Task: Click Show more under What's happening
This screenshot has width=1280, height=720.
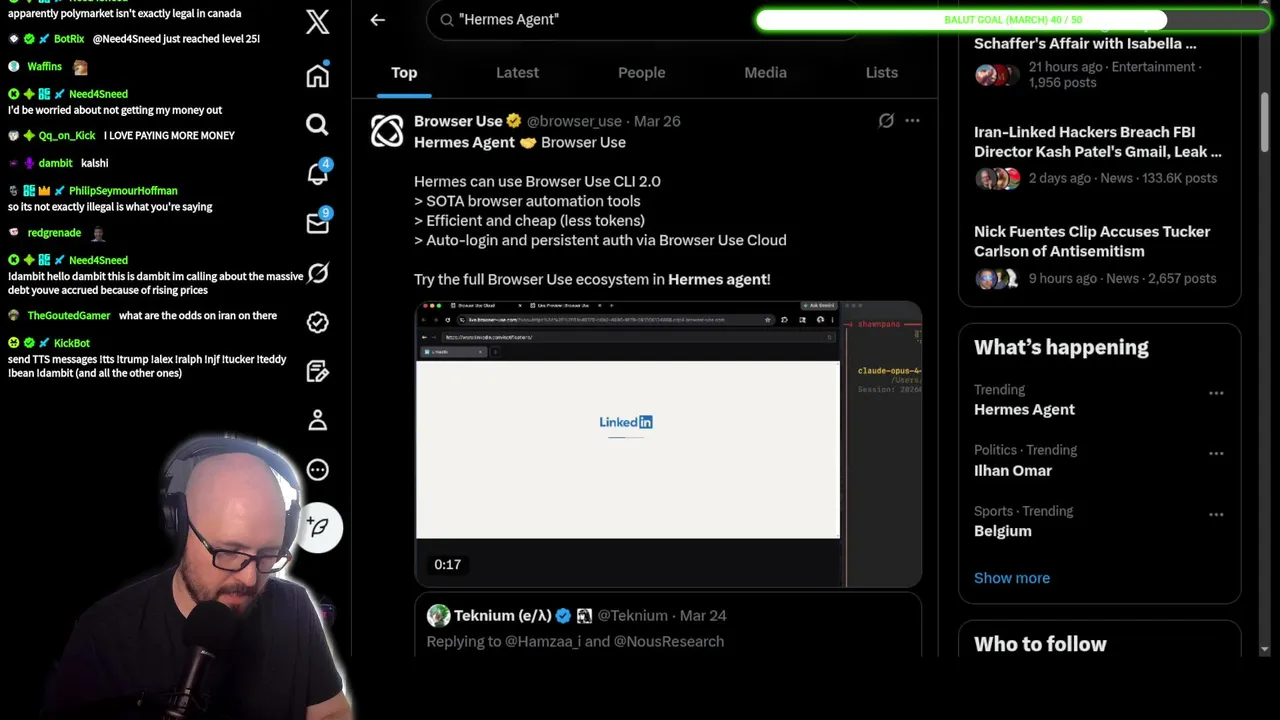Action: click(x=1012, y=578)
